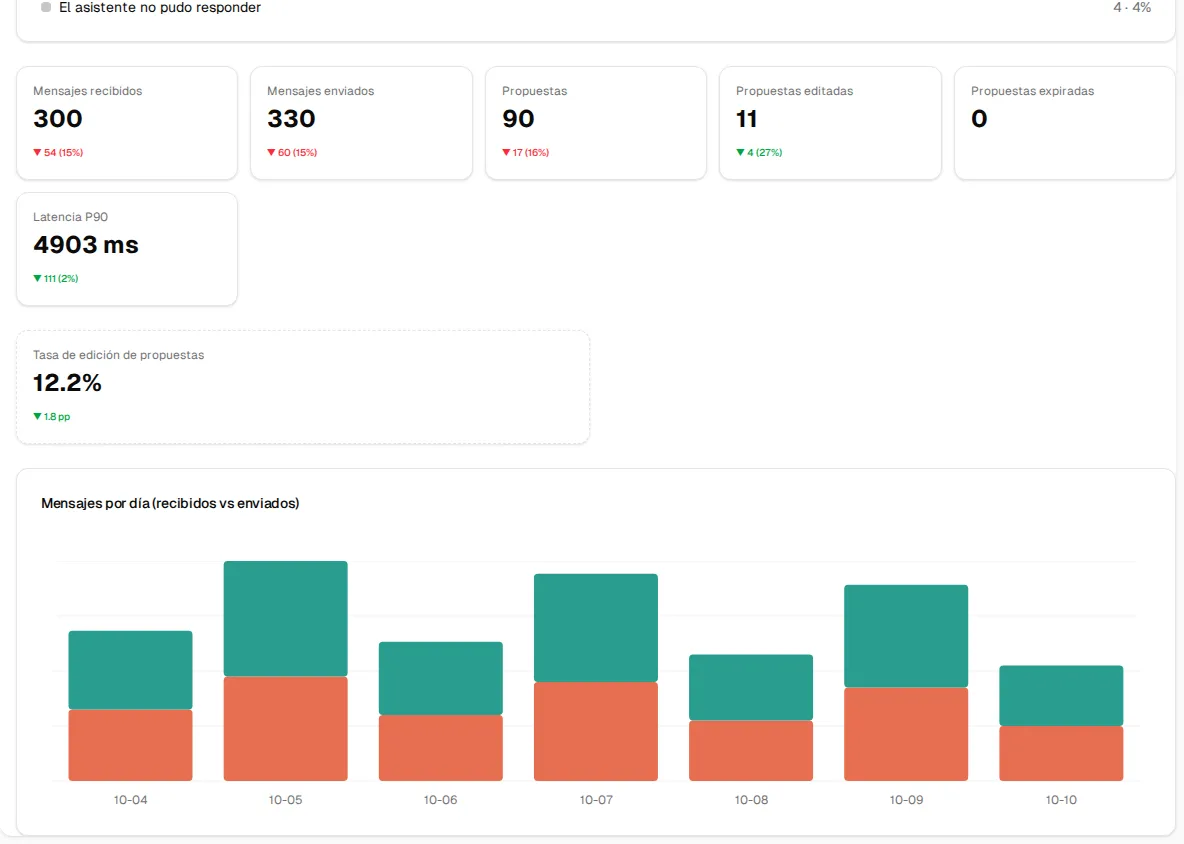Select the green bar segment for 10-09
Image resolution: width=1184 pixels, height=844 pixels.
[x=906, y=636]
